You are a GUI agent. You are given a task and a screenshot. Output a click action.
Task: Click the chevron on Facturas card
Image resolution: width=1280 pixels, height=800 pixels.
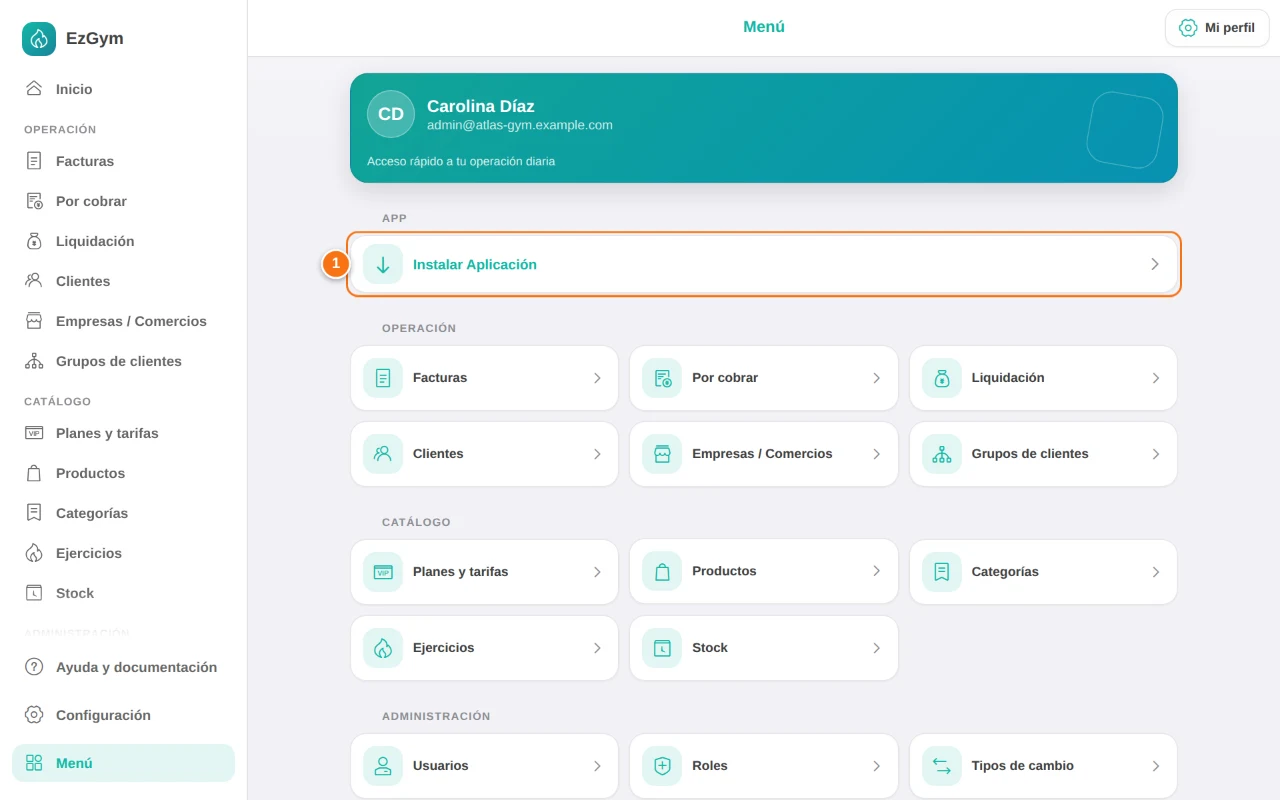[x=597, y=378]
